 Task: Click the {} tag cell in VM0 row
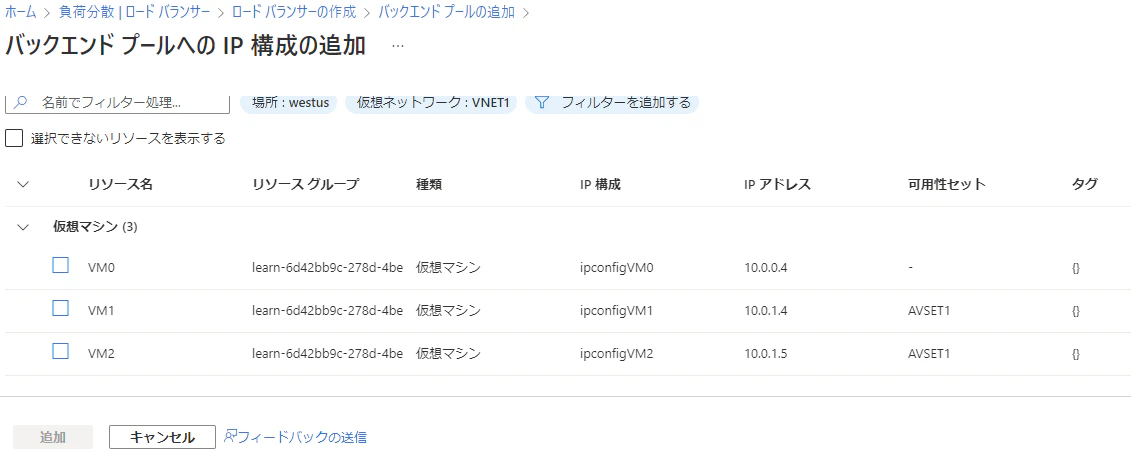click(1075, 268)
